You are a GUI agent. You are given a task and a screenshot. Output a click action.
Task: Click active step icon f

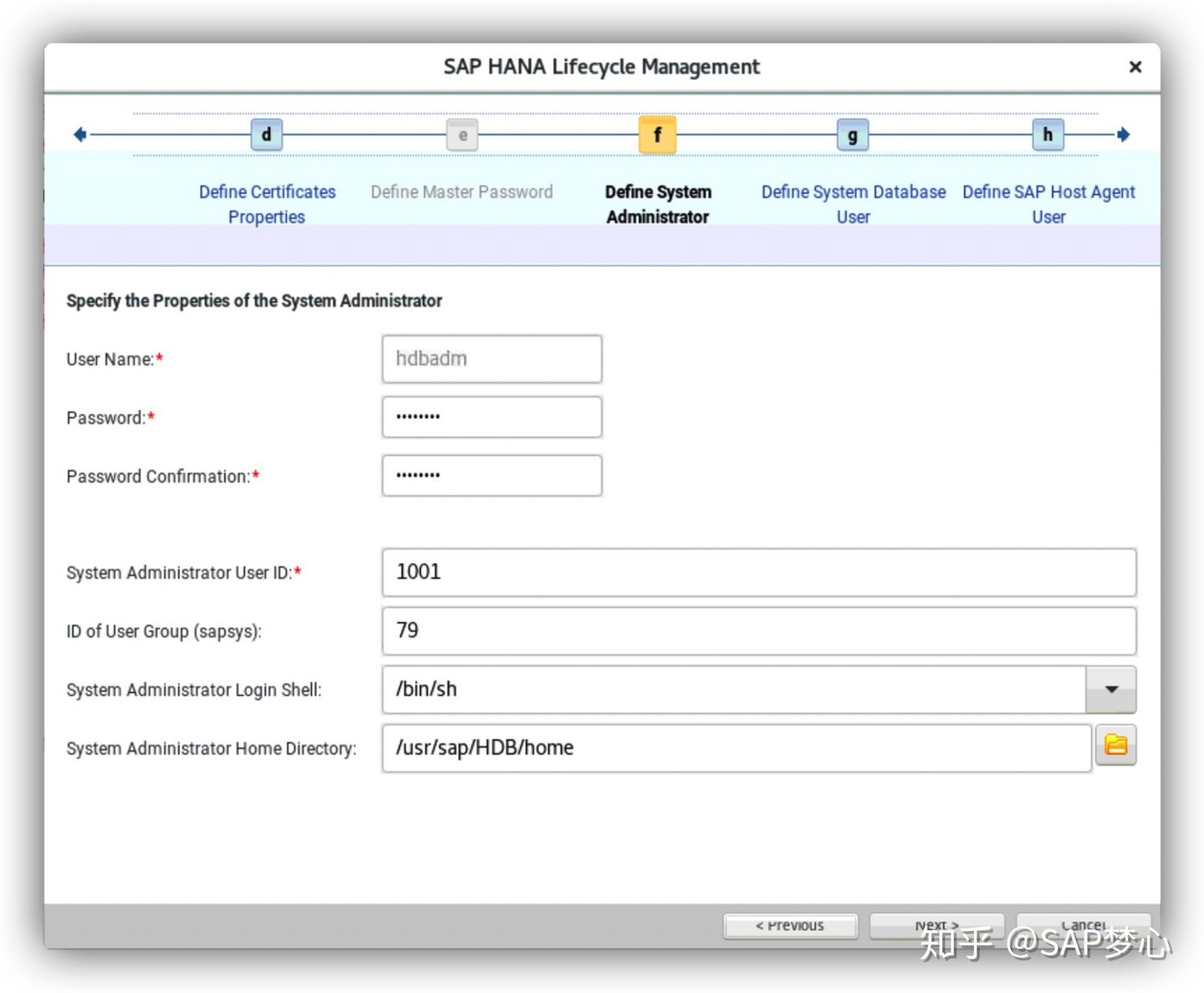click(x=657, y=135)
